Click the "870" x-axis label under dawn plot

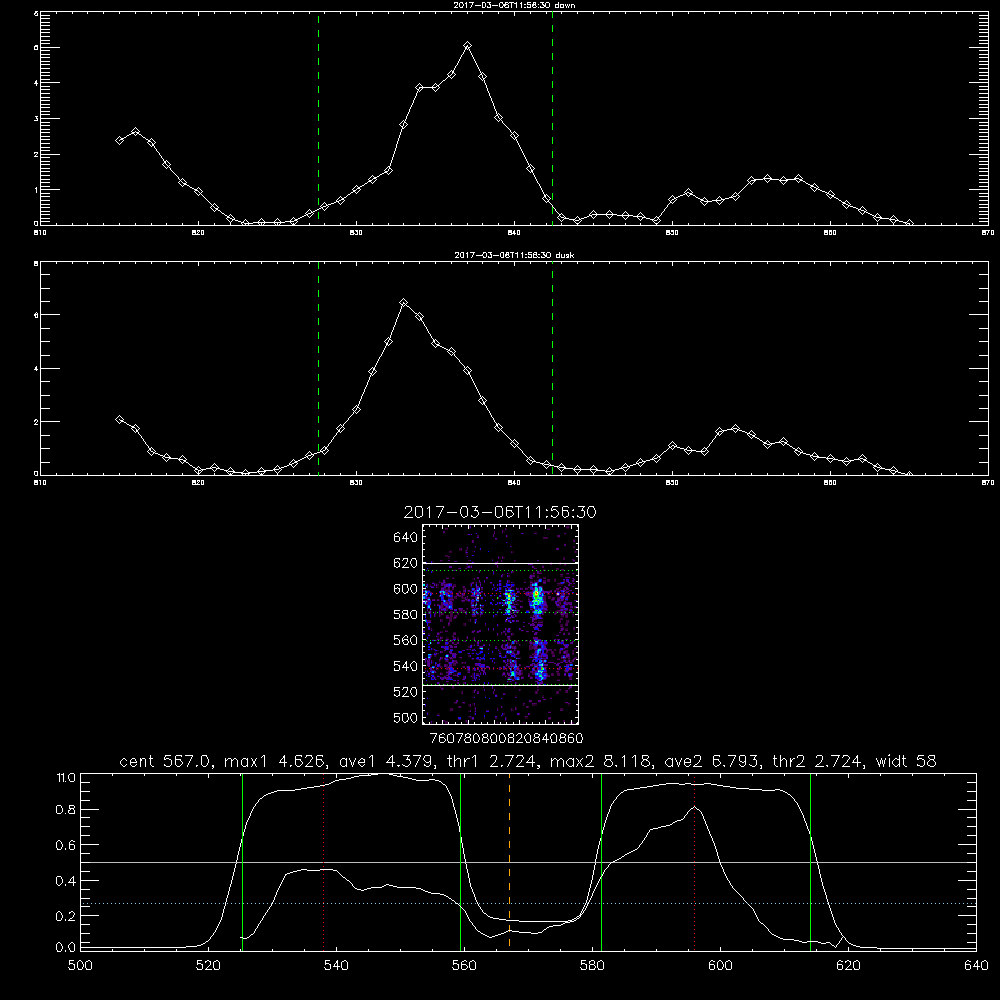tap(988, 233)
